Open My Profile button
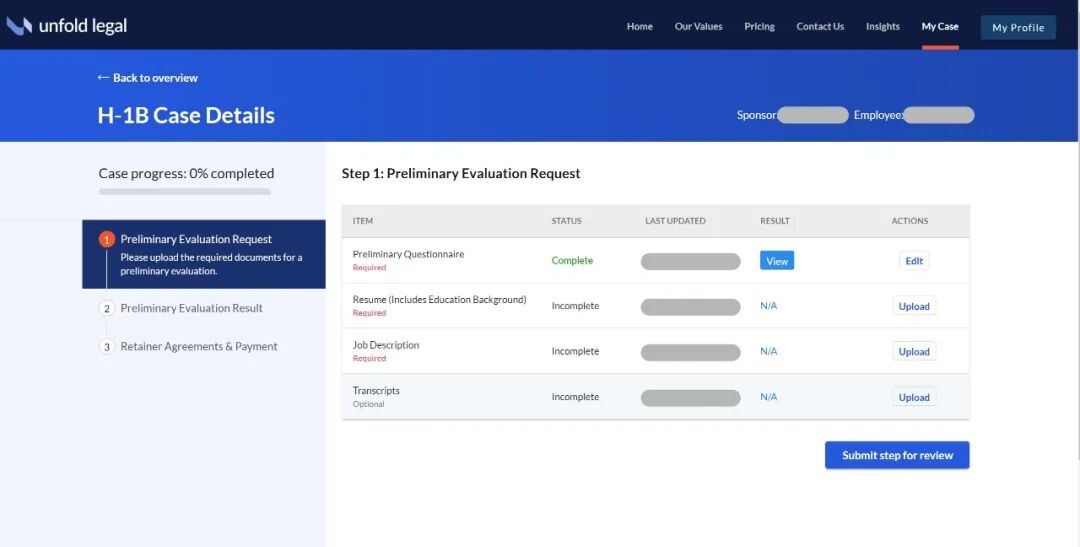 [x=1018, y=28]
